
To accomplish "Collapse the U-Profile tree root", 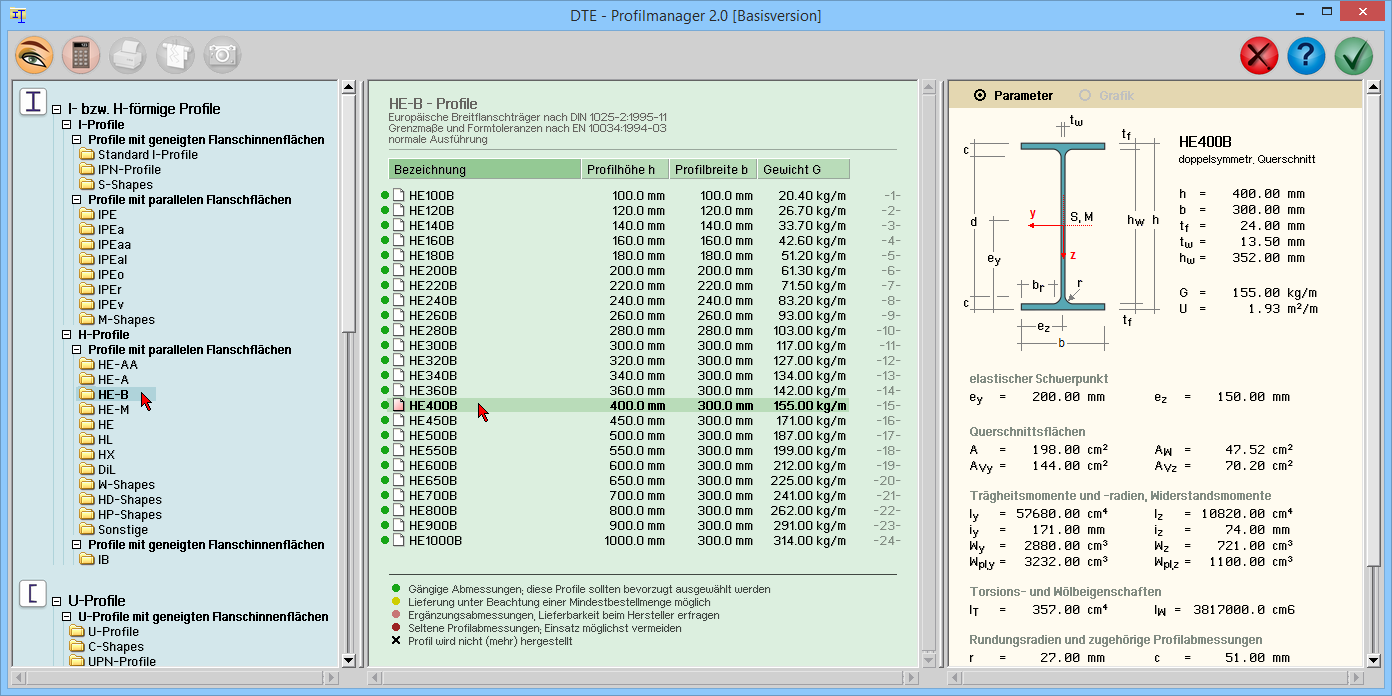I will click(57, 601).
